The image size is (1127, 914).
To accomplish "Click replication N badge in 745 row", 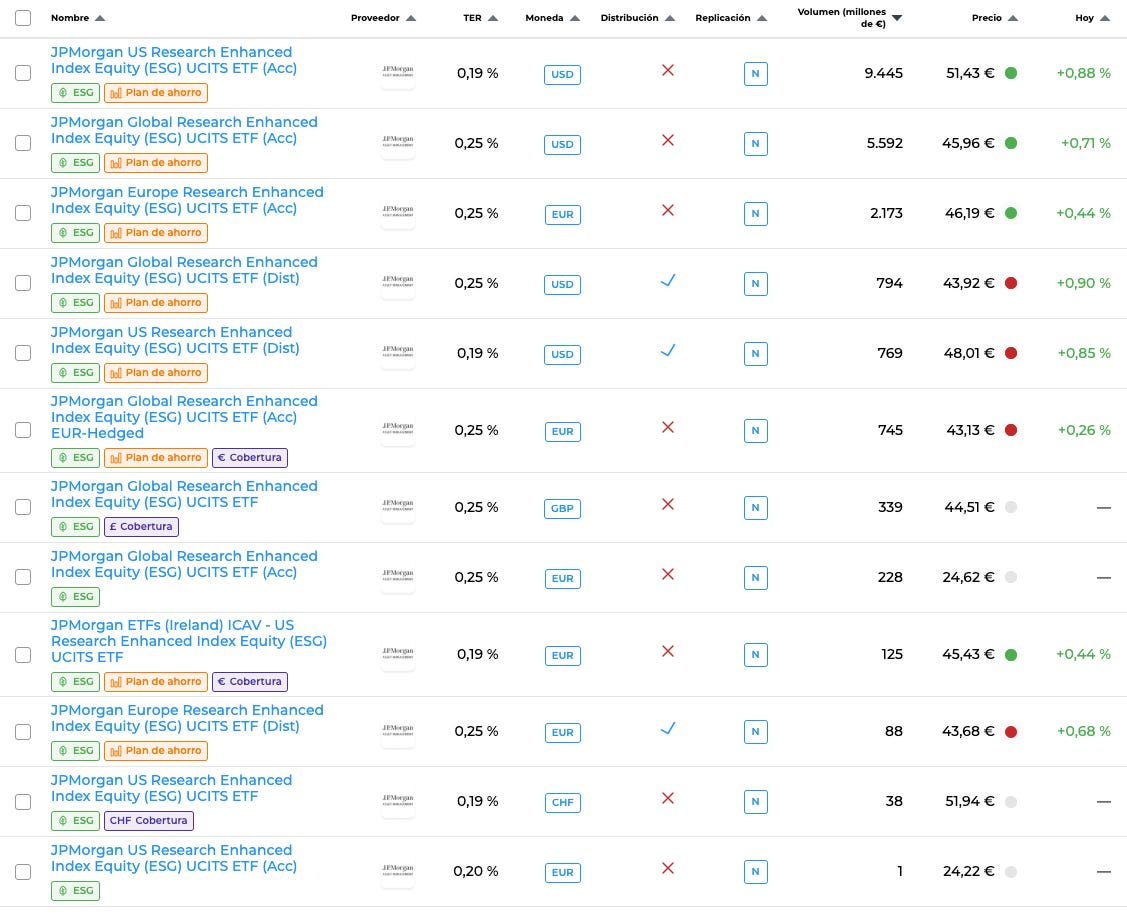I will point(755,430).
